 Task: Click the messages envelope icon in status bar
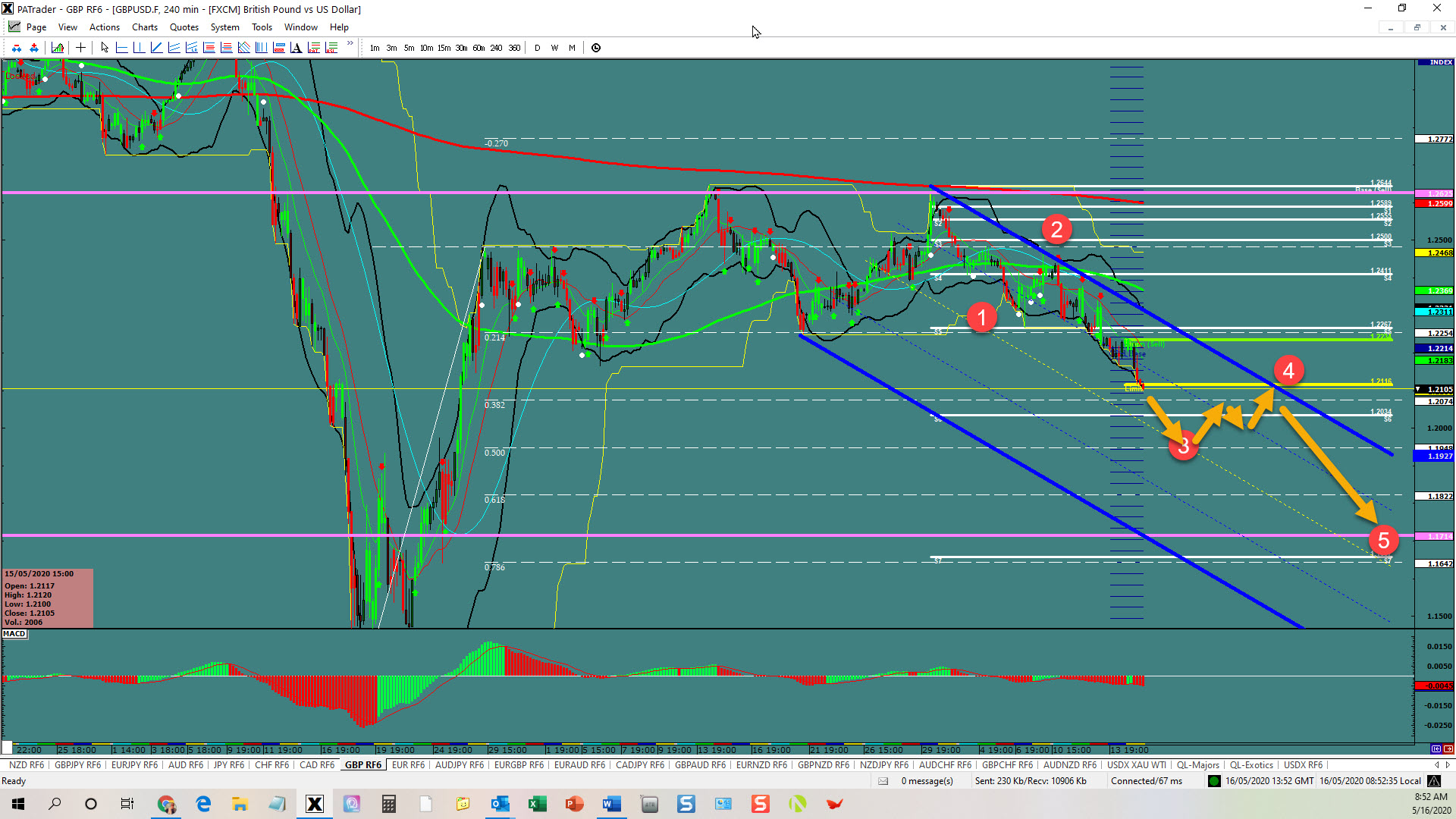pyautogui.click(x=883, y=781)
